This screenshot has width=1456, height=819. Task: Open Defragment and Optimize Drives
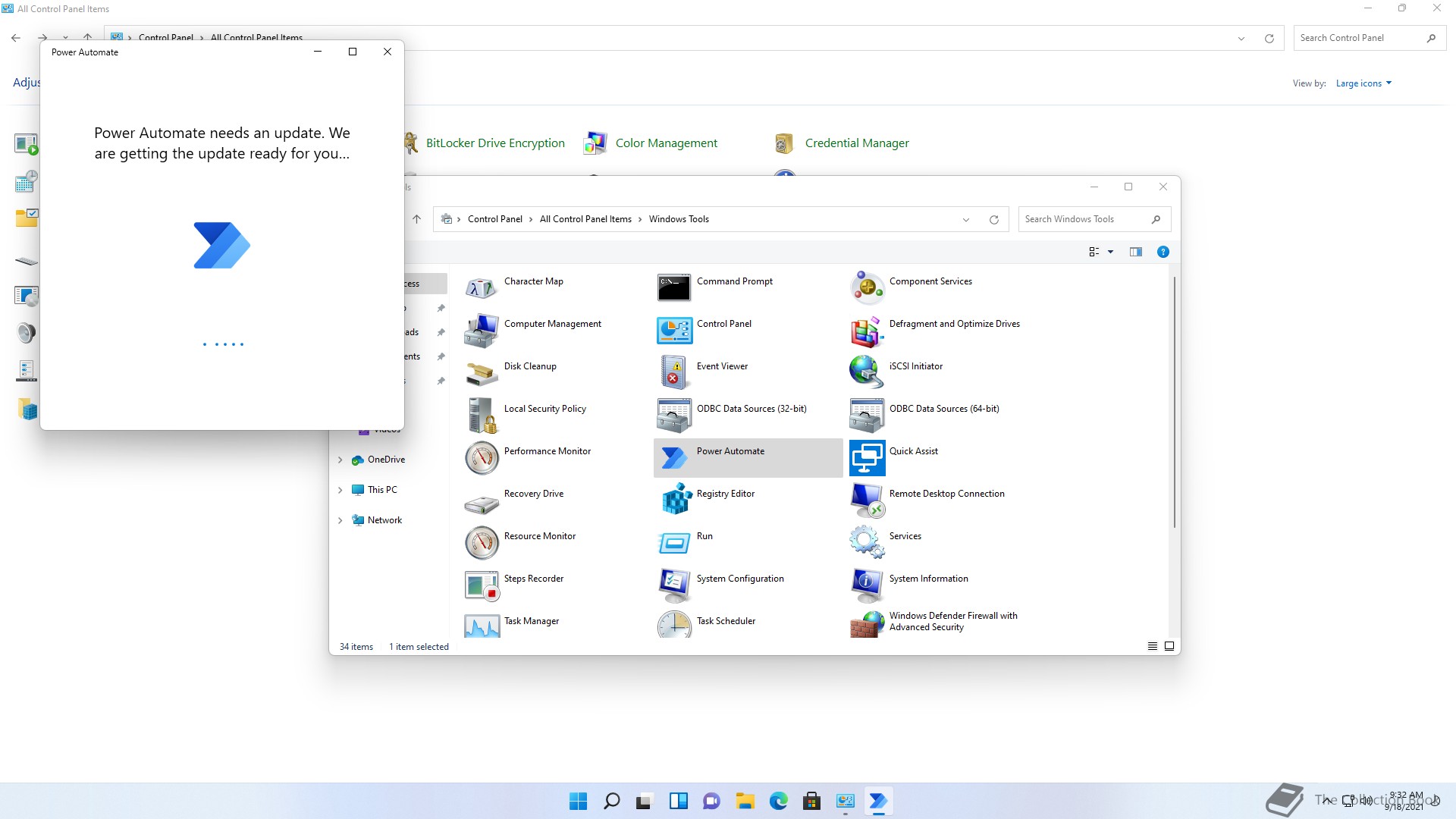pos(867,329)
